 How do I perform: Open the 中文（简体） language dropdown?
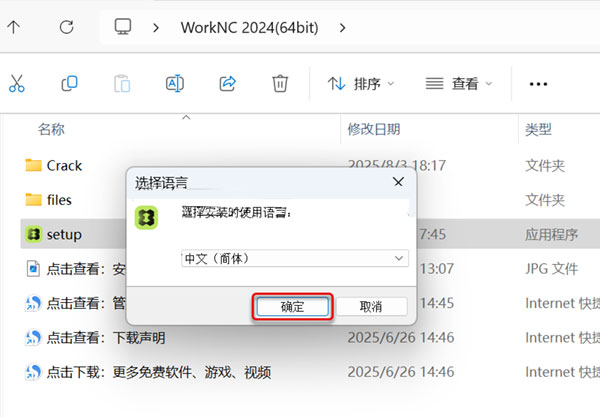coord(295,259)
